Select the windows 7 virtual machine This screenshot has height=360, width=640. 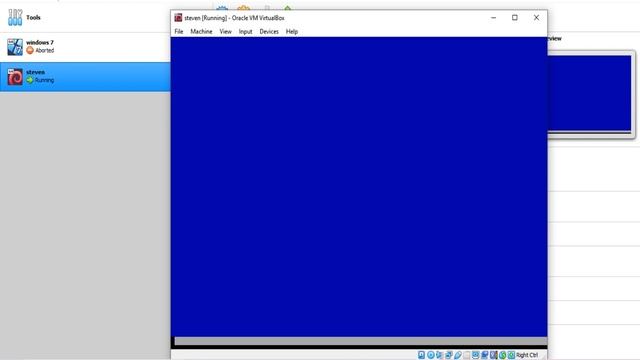point(85,47)
